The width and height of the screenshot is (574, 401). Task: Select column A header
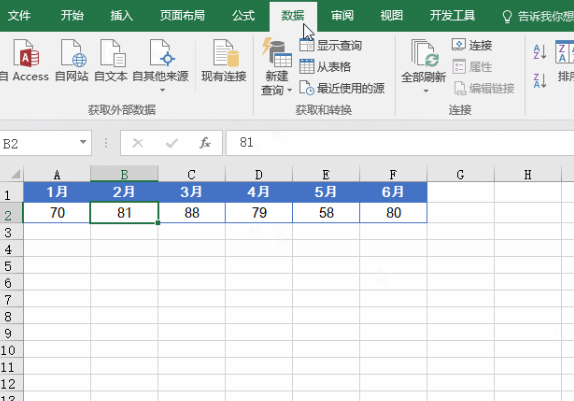(x=57, y=174)
